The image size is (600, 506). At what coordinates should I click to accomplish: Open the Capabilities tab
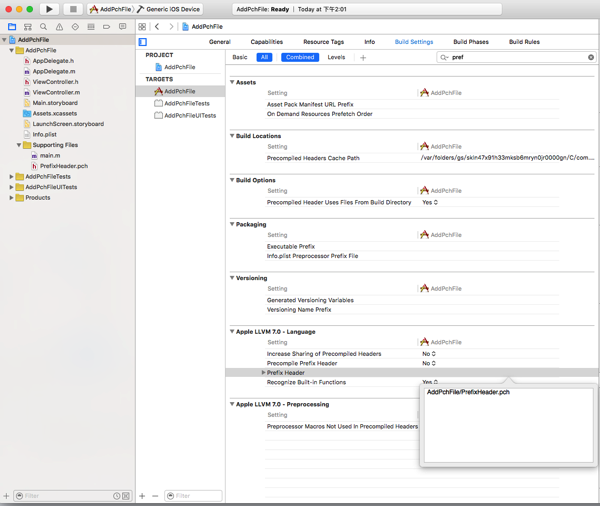tap(267, 42)
